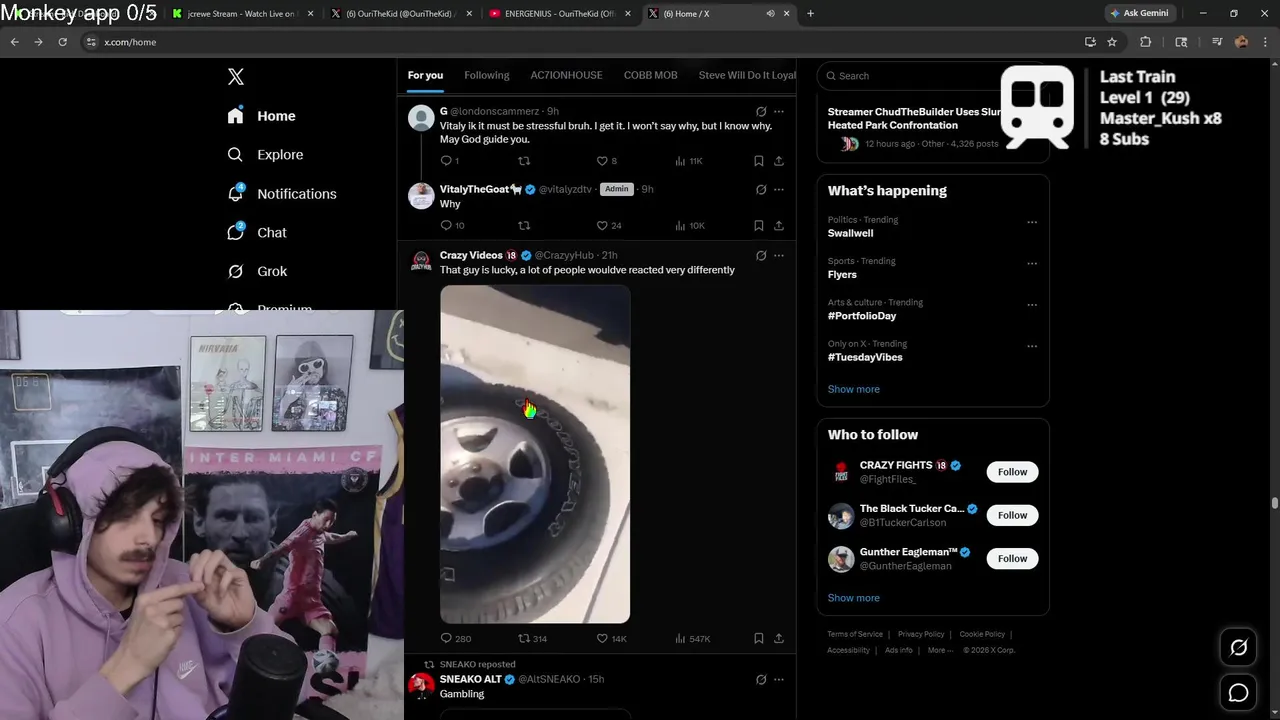Viewport: 1280px width, 720px height.
Task: Open Terms of Service link
Action: point(855,634)
